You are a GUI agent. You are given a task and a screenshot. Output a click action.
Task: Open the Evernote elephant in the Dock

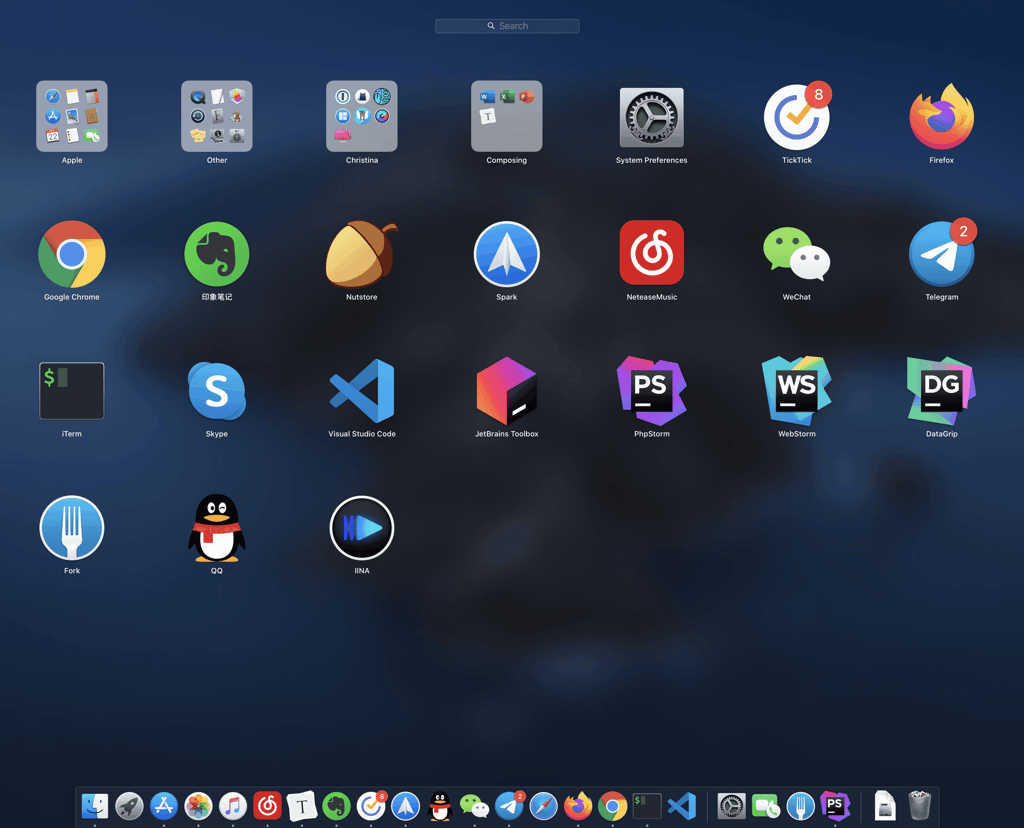(x=336, y=806)
